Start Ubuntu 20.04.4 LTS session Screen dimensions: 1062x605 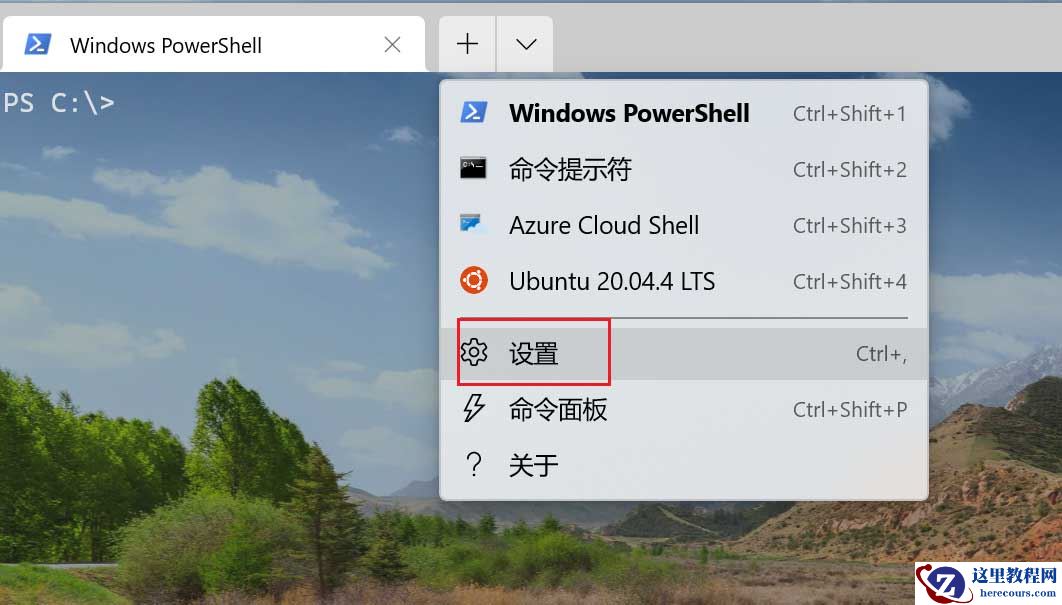(x=612, y=281)
